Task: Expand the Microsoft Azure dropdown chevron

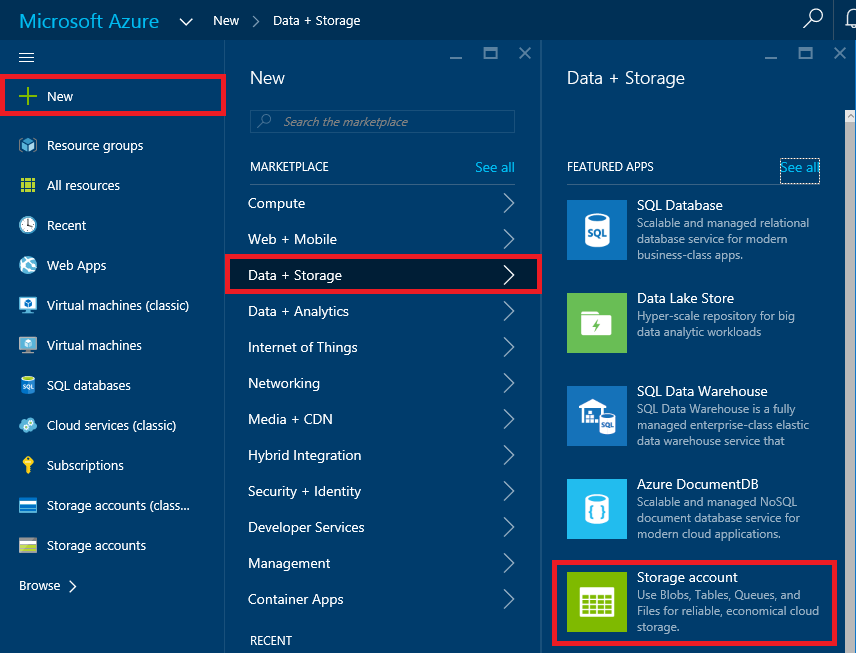Action: 186,21
